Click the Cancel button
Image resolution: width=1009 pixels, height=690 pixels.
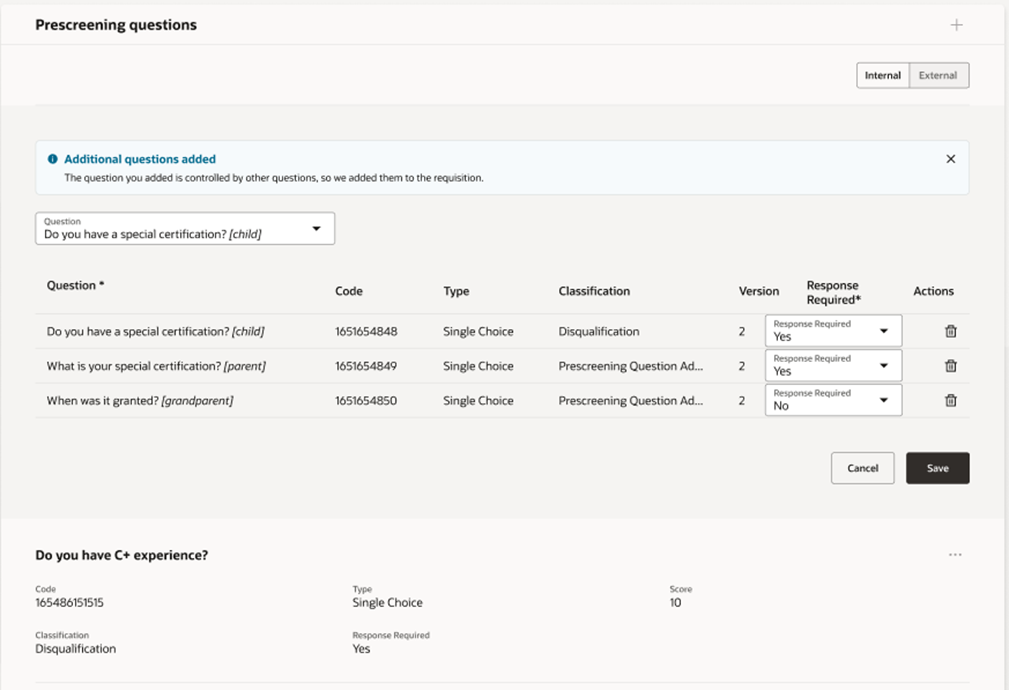coord(862,468)
